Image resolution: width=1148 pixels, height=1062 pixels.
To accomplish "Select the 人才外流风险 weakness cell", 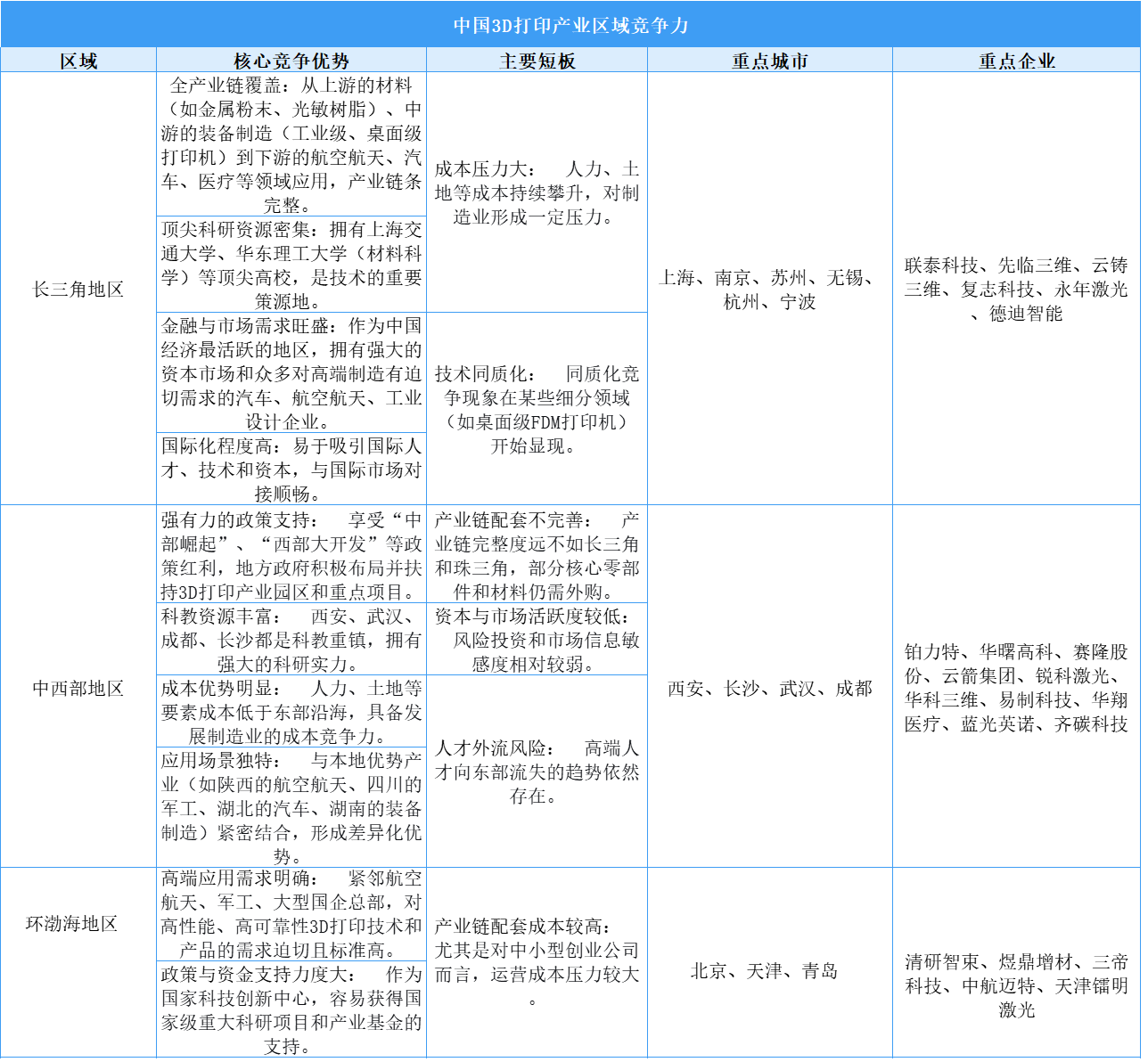I will coord(537,772).
